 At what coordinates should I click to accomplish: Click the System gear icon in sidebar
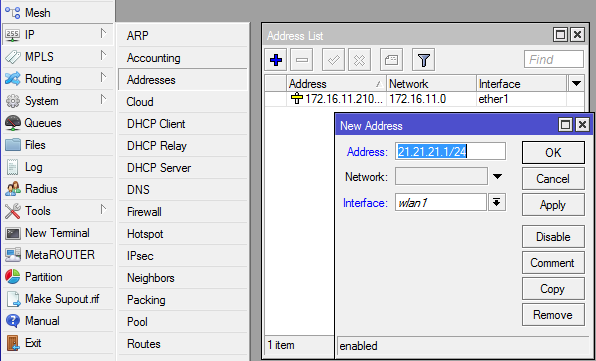13,101
